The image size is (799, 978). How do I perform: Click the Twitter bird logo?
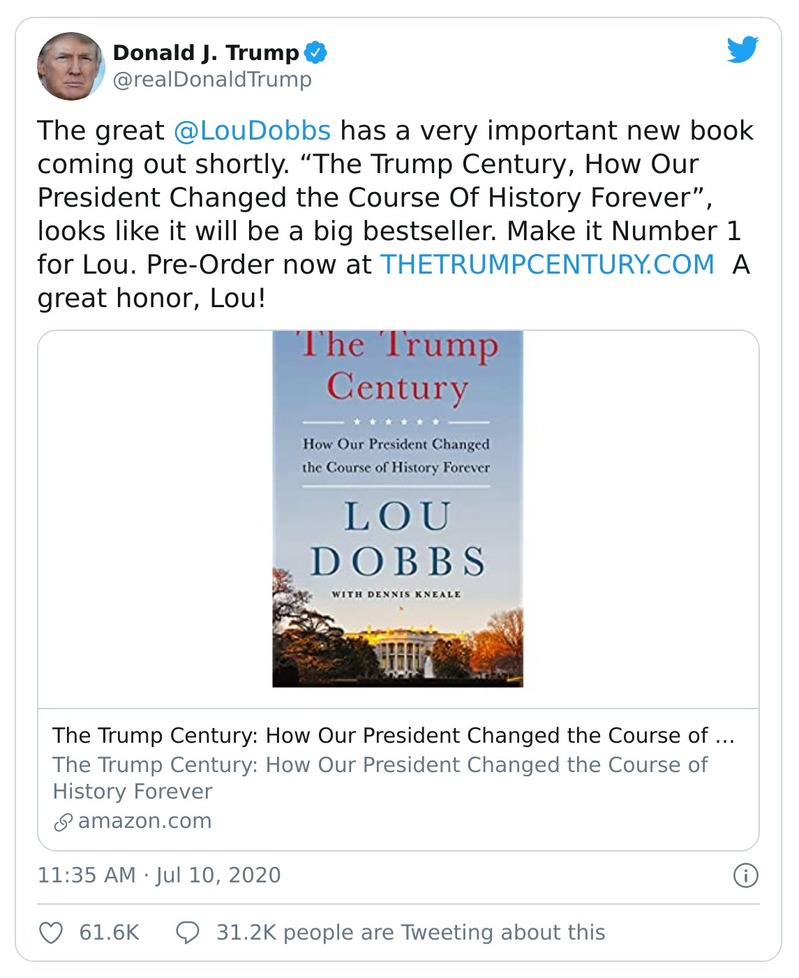(742, 48)
